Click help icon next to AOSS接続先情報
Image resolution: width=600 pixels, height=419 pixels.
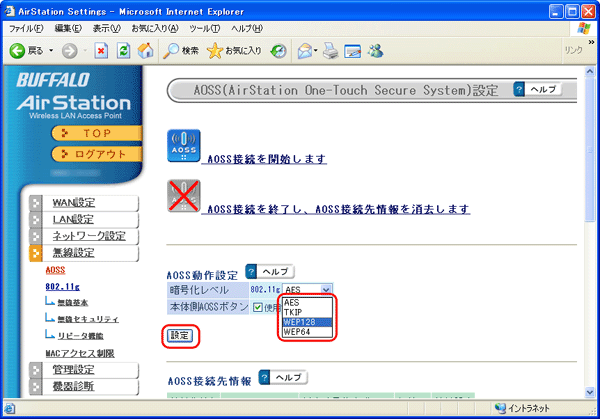(264, 377)
